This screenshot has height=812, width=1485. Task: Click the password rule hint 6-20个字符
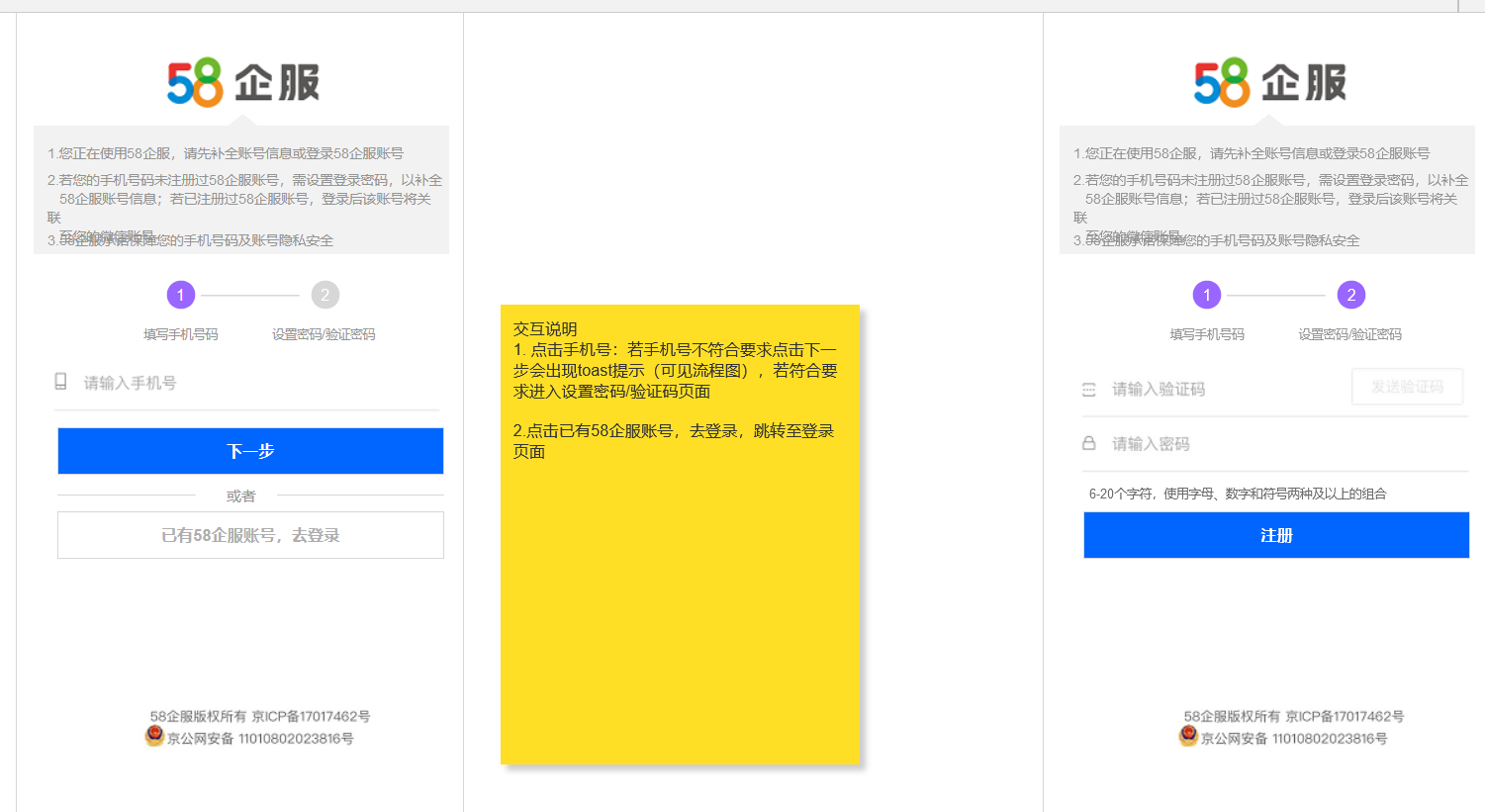(x=1238, y=494)
